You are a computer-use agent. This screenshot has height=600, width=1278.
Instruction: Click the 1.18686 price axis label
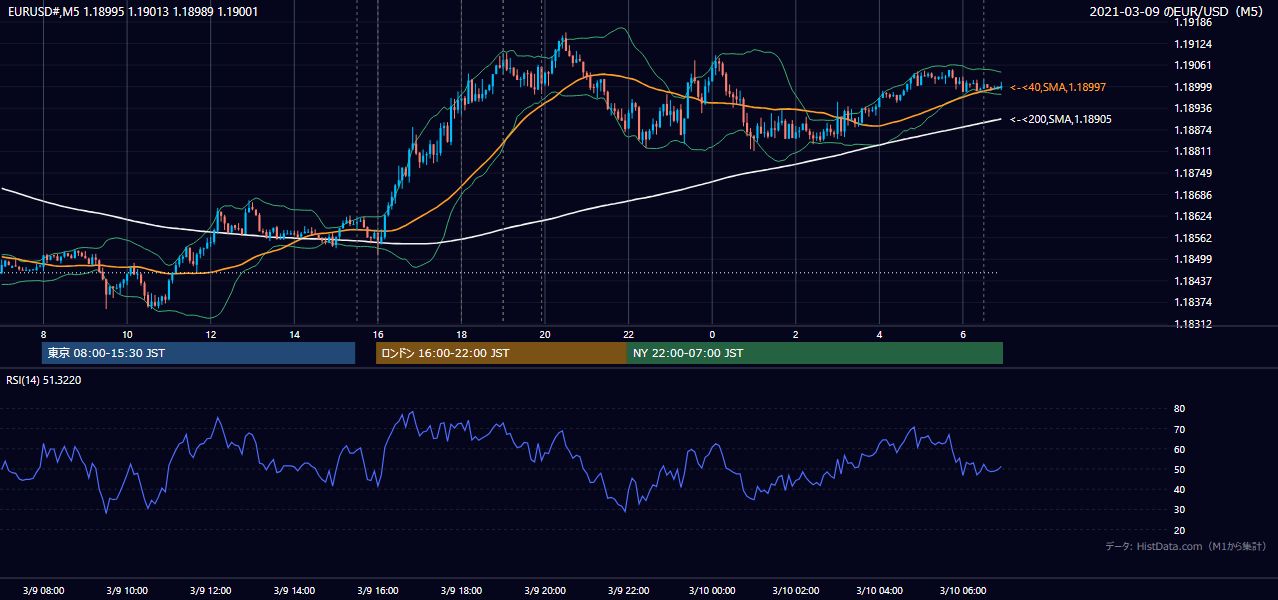point(1193,195)
